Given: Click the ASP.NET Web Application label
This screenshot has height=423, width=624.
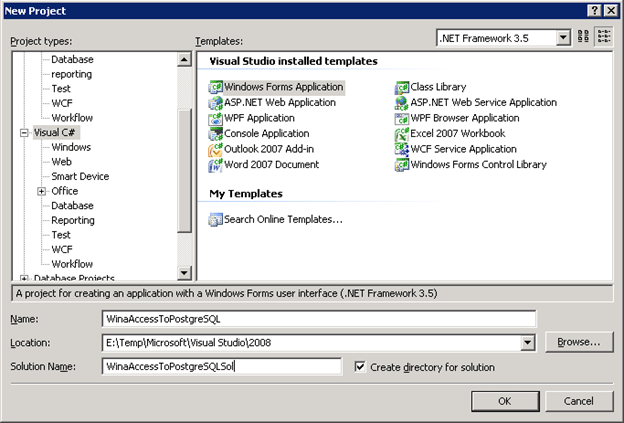Looking at the screenshot, I should (280, 103).
